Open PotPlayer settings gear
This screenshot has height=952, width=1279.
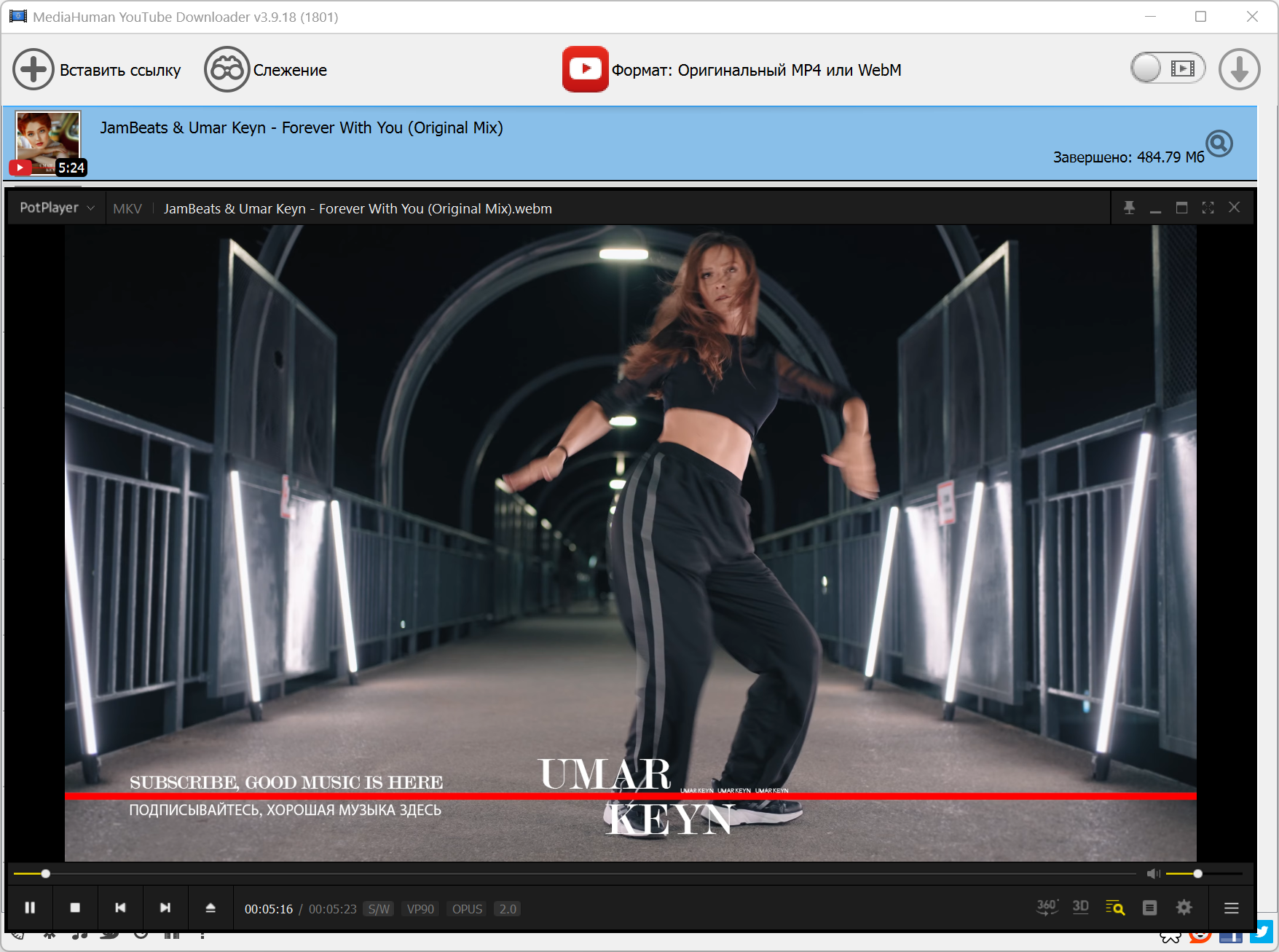[1184, 908]
